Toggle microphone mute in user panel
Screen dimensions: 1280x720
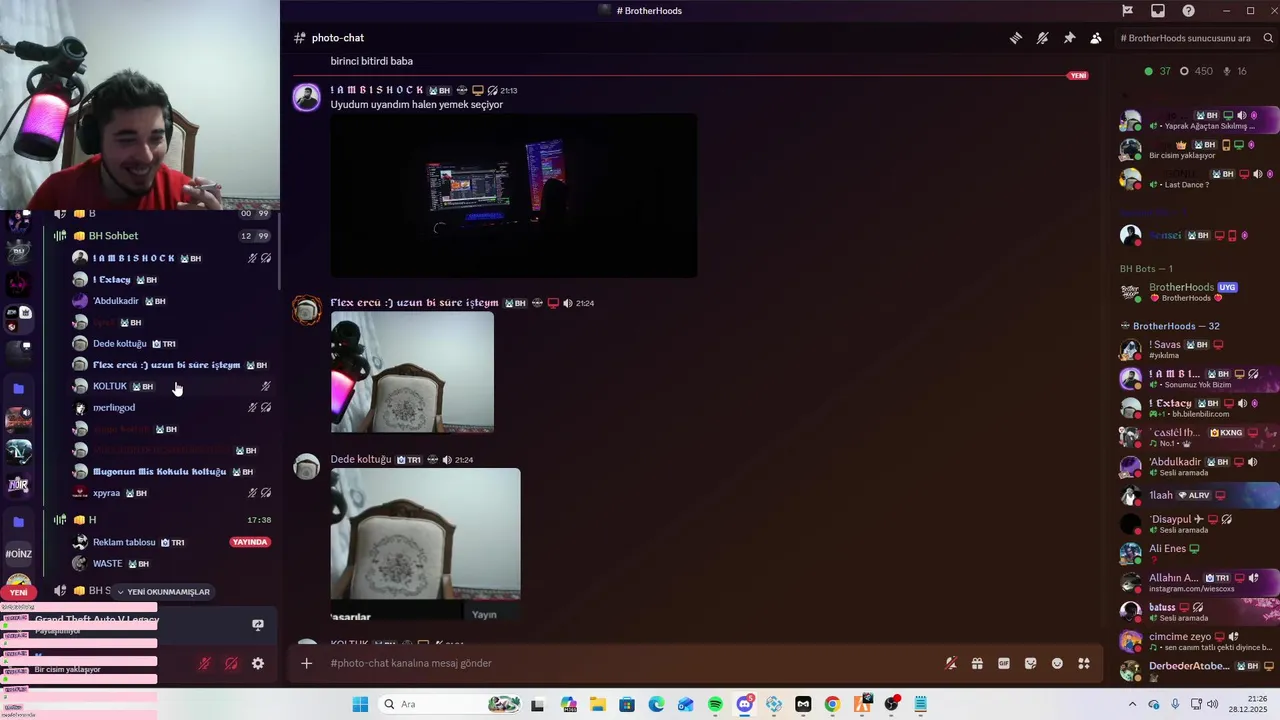point(205,663)
